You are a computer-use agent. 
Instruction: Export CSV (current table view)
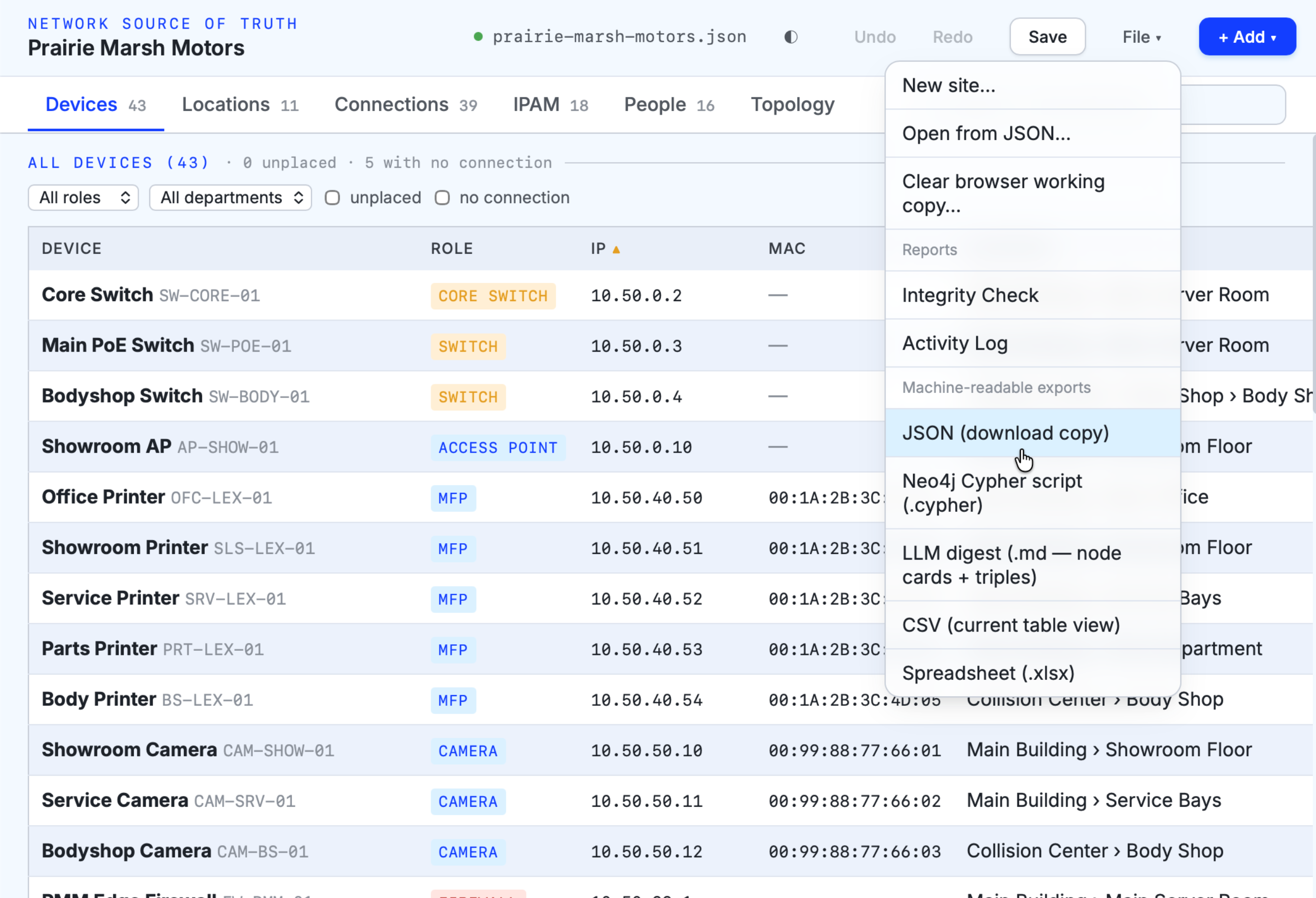[x=1033, y=625]
